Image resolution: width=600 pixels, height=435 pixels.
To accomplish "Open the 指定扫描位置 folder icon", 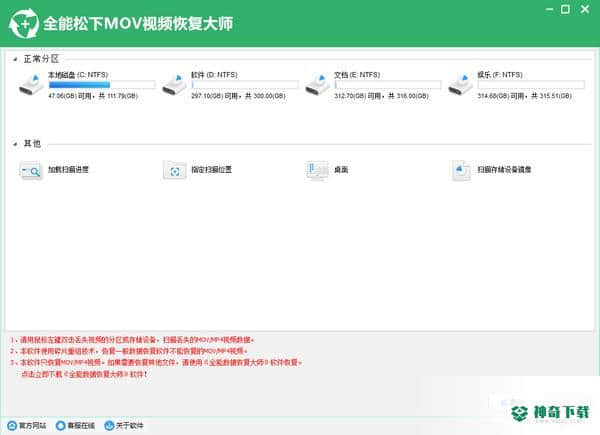I will pyautogui.click(x=174, y=170).
